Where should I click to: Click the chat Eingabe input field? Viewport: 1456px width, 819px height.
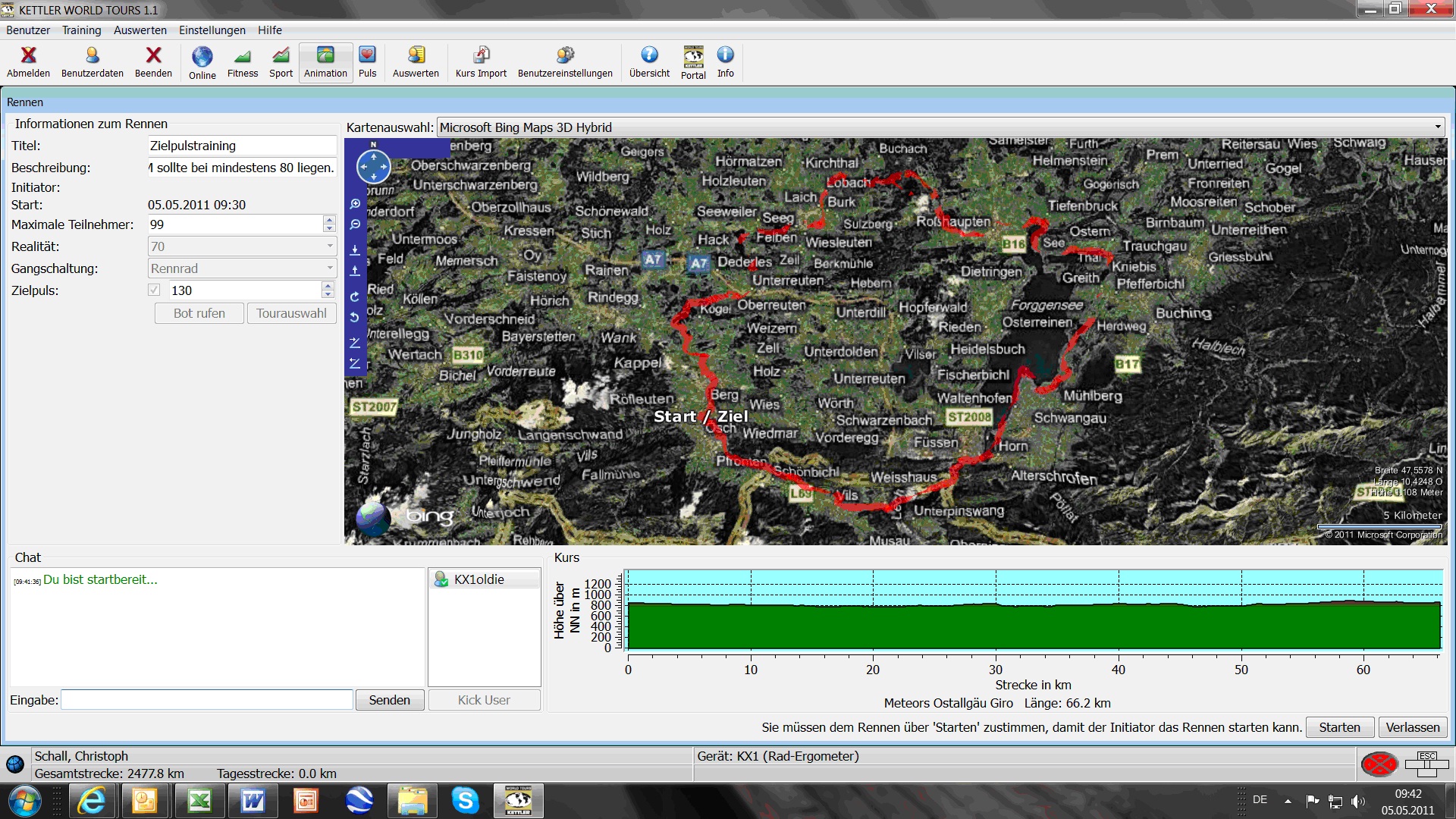point(207,700)
